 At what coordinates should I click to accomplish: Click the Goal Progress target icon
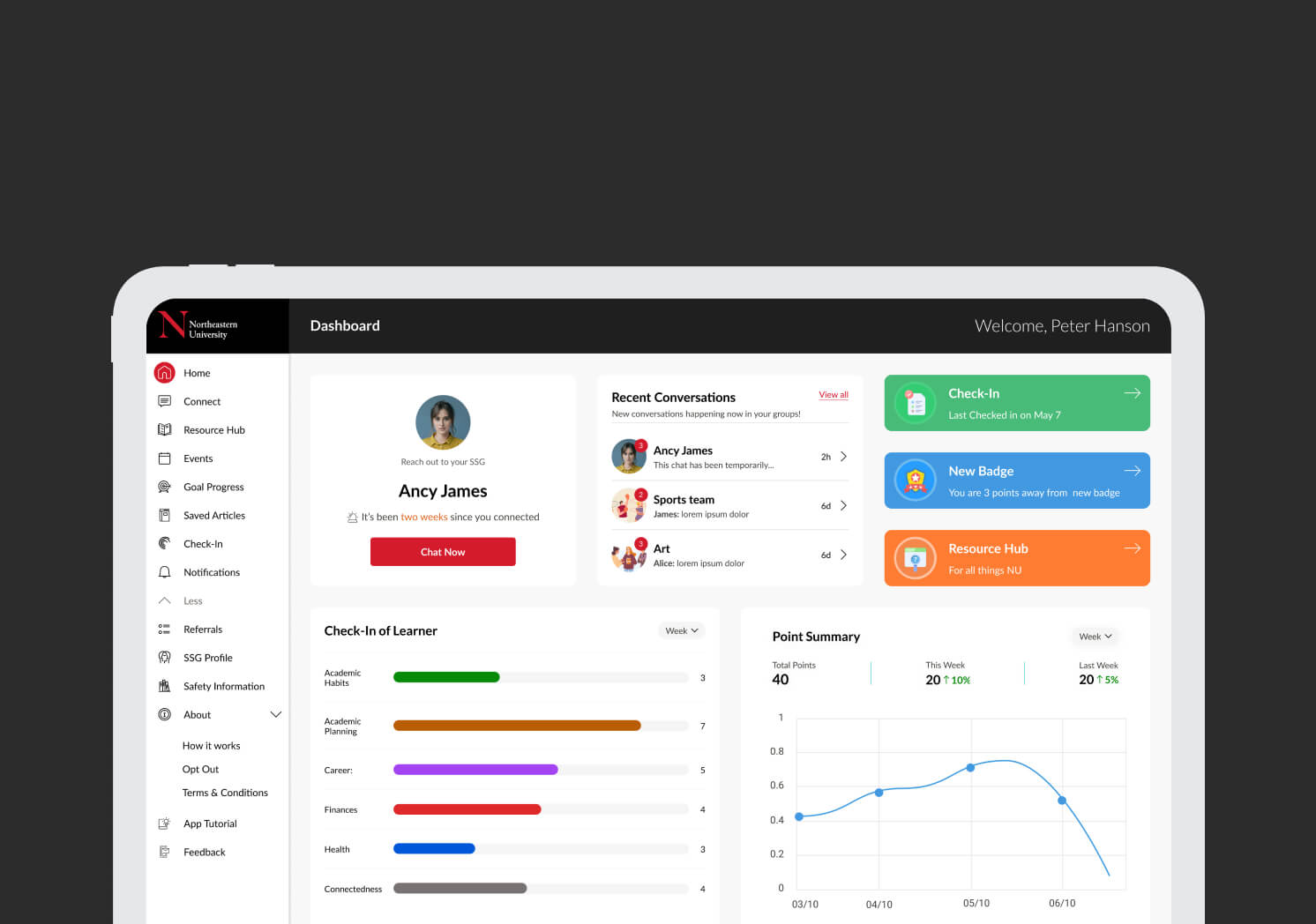pos(164,487)
